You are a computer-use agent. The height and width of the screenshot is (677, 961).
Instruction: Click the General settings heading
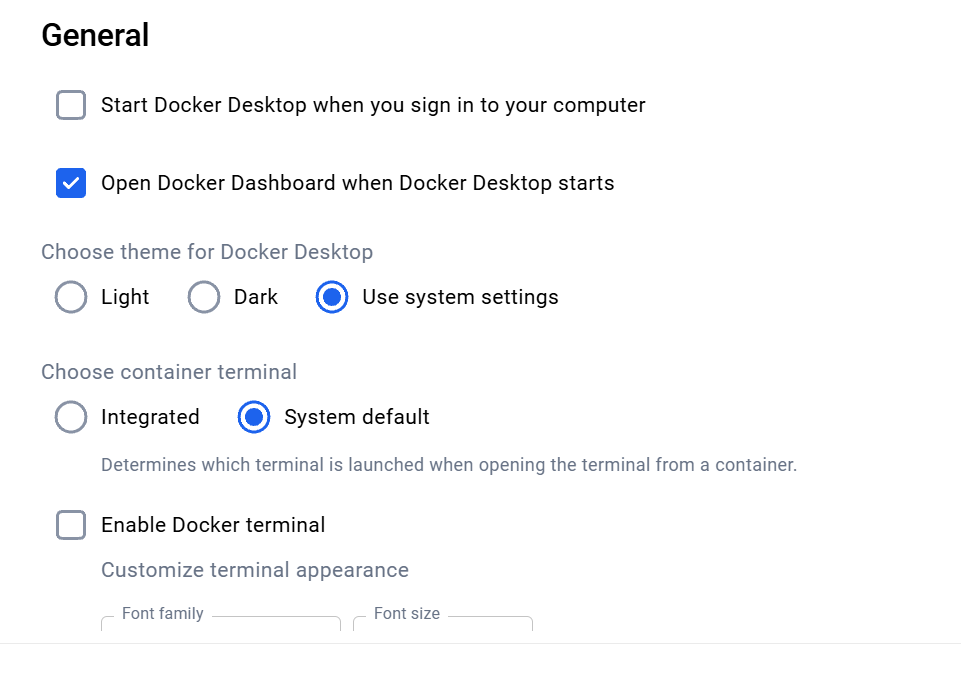[x=95, y=35]
